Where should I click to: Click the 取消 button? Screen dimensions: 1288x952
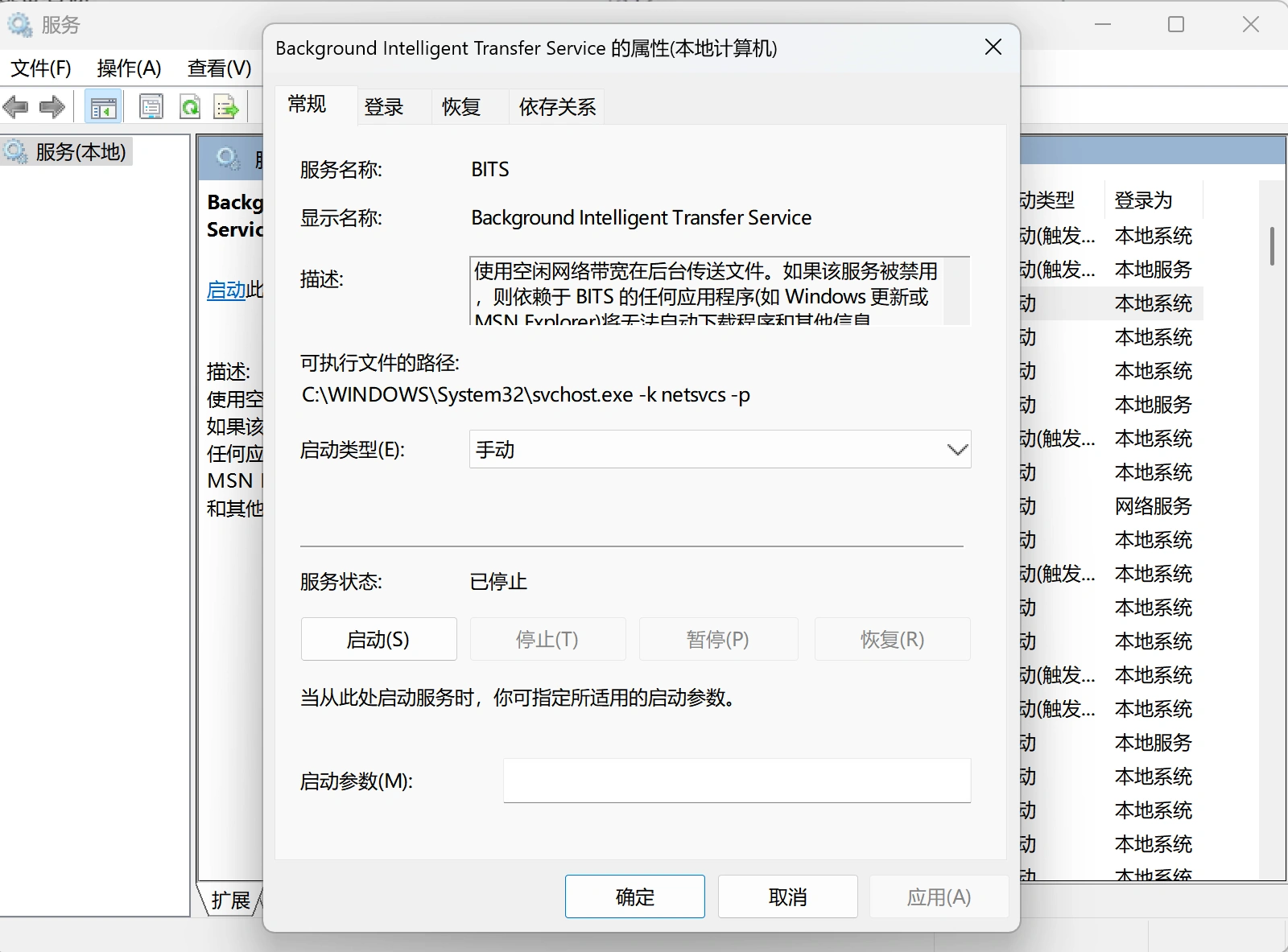787,896
